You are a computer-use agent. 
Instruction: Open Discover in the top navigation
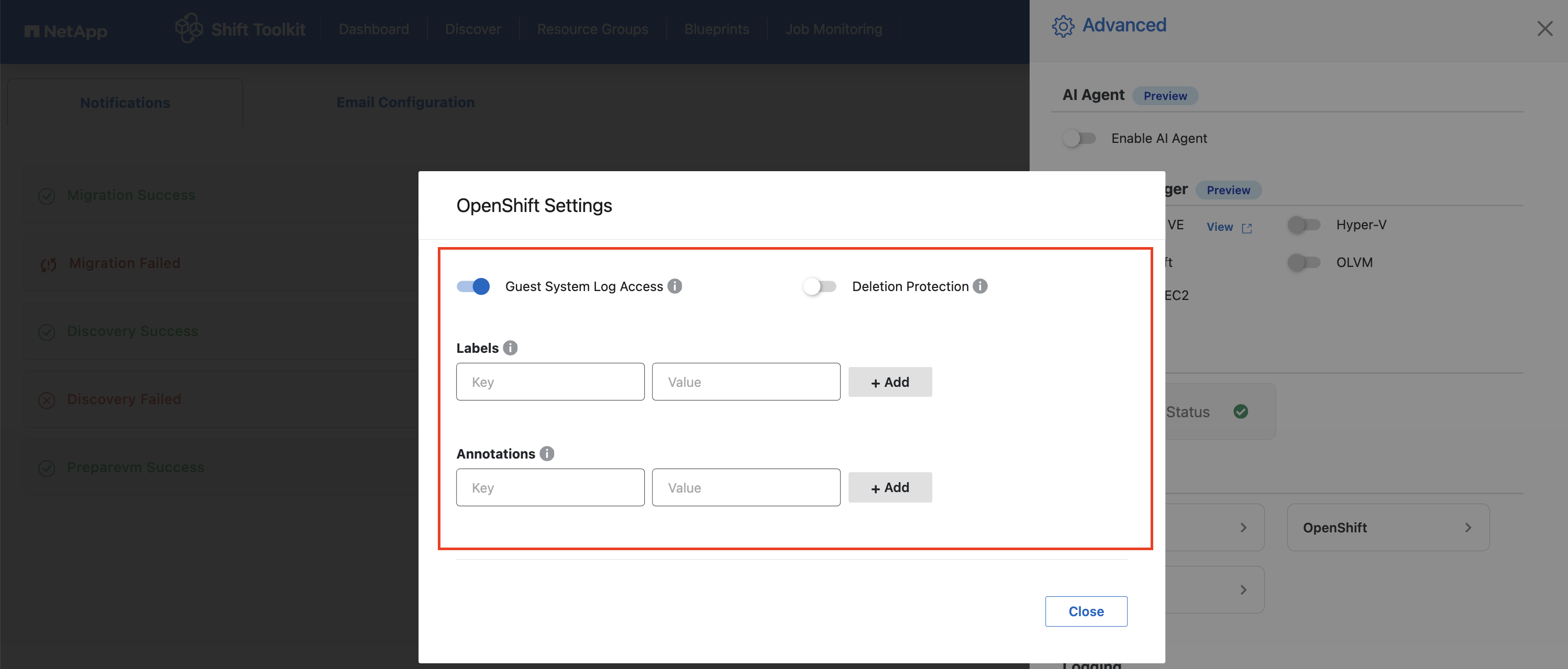(473, 29)
